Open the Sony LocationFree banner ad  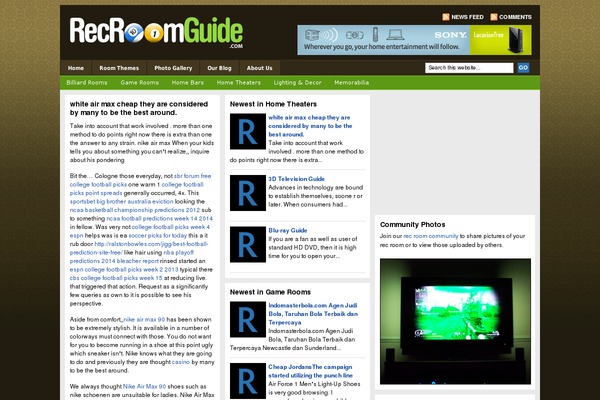(414, 40)
